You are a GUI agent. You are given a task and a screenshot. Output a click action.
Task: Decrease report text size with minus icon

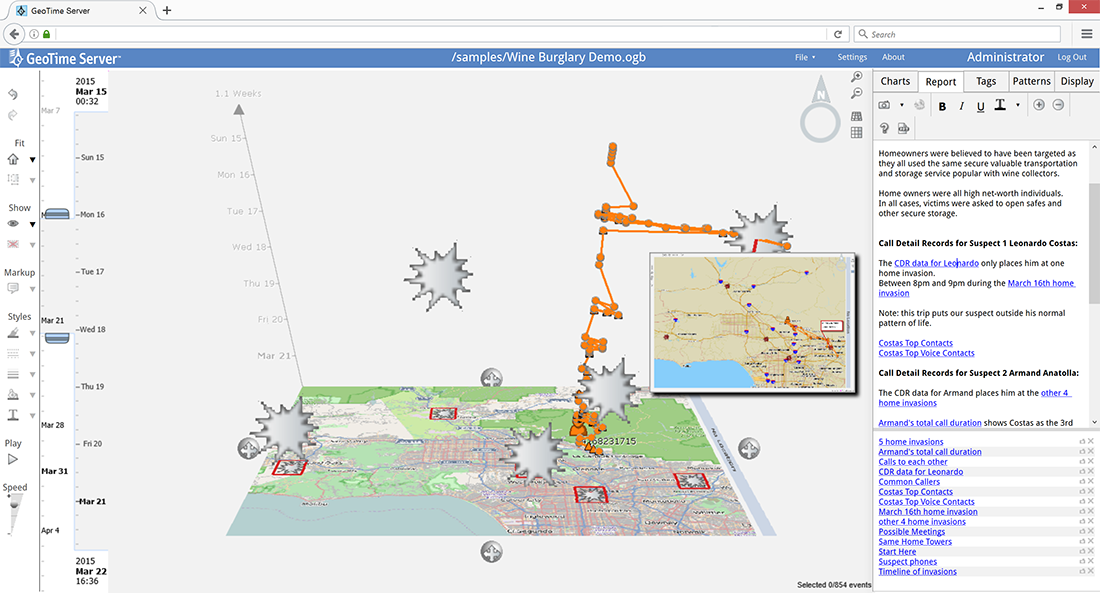1058,105
